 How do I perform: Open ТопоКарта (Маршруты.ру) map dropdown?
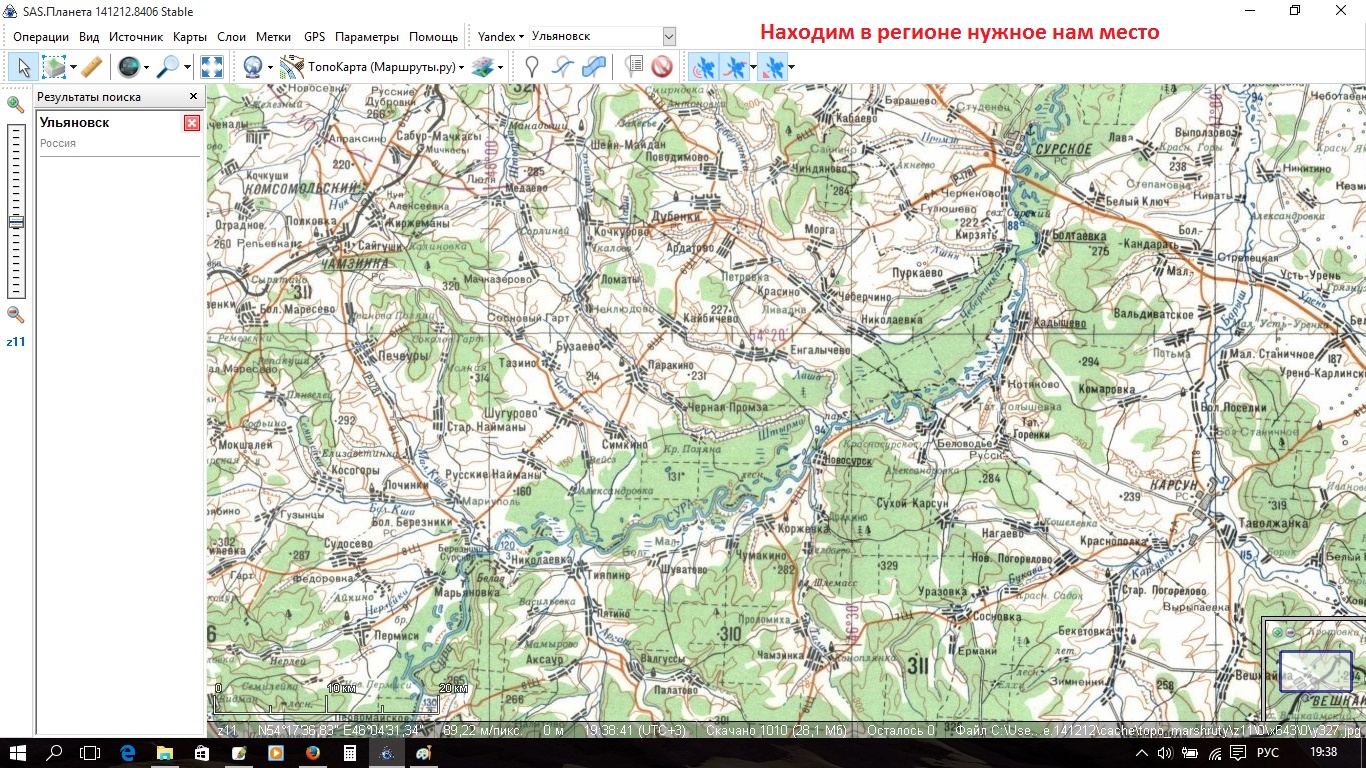pyautogui.click(x=372, y=67)
